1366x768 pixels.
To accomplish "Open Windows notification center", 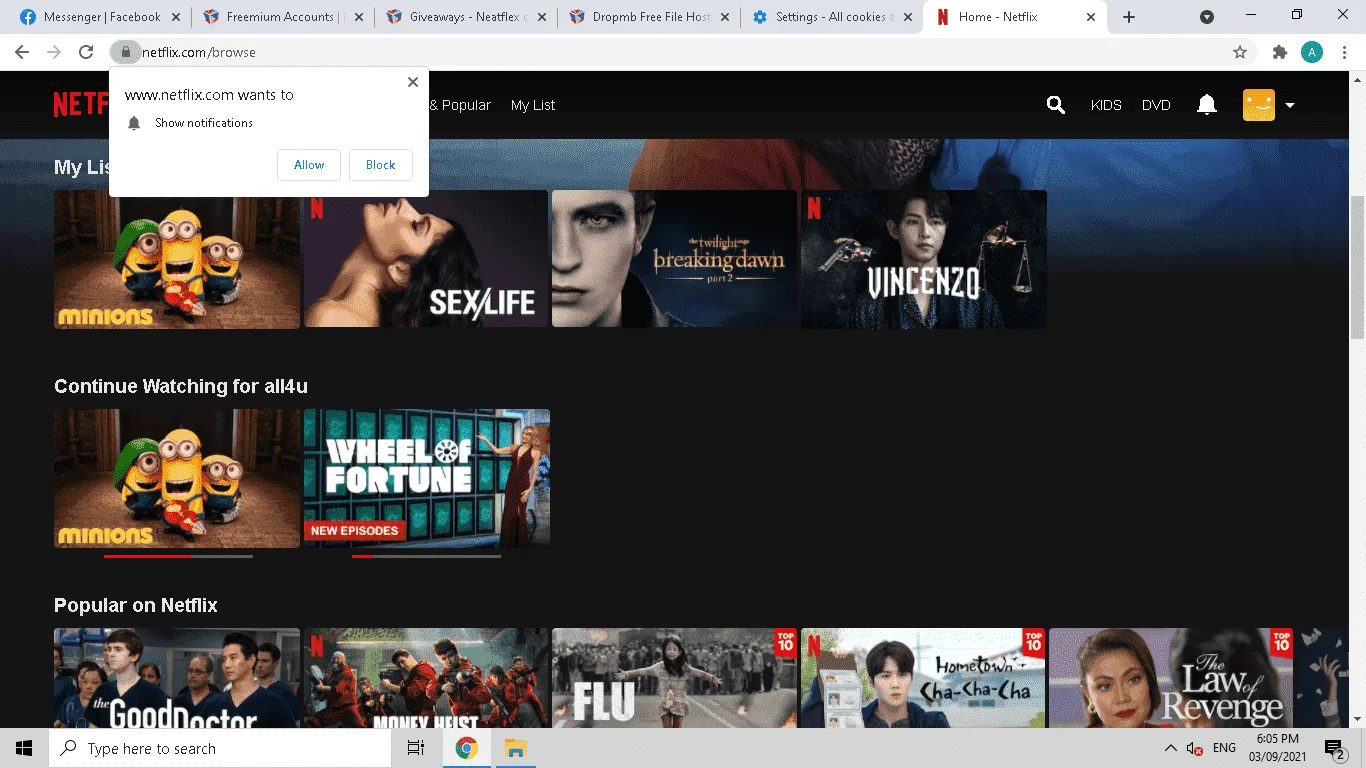I will coord(1335,748).
